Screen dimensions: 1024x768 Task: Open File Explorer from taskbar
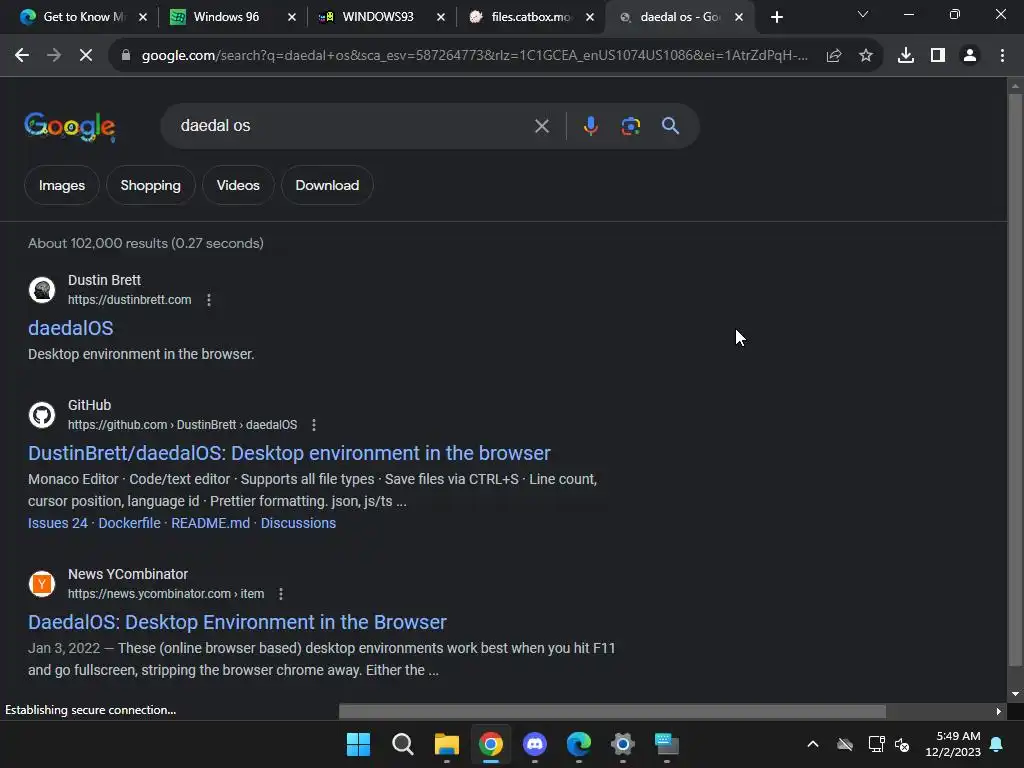click(x=447, y=744)
